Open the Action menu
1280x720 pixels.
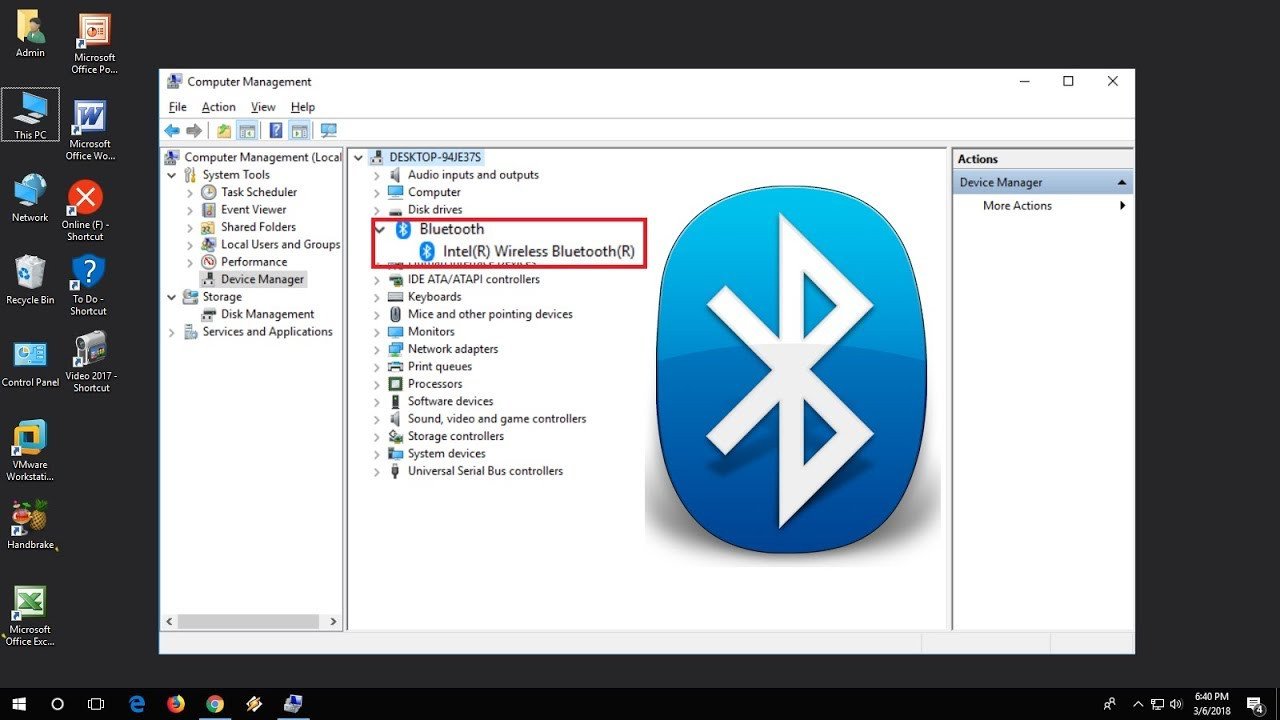(x=218, y=107)
